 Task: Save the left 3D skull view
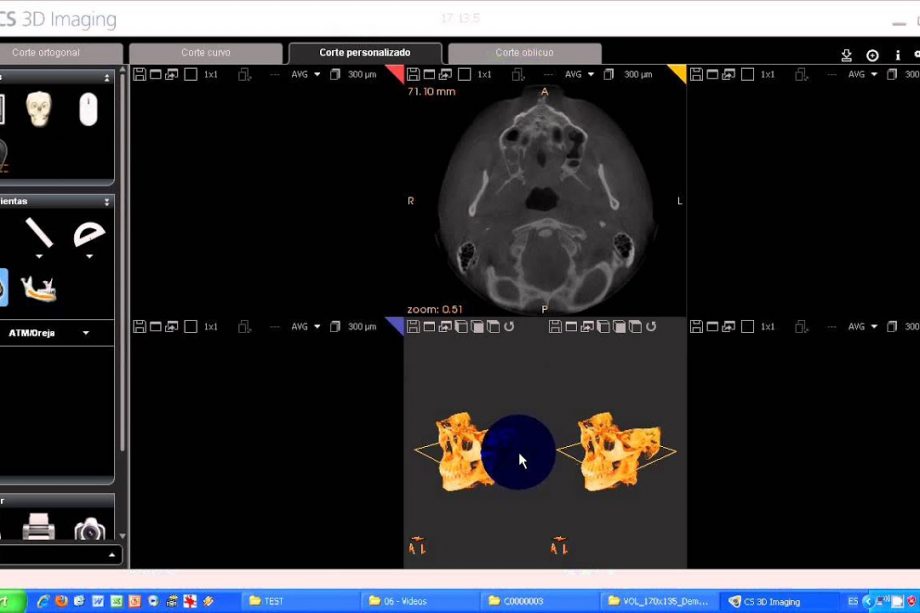click(413, 327)
